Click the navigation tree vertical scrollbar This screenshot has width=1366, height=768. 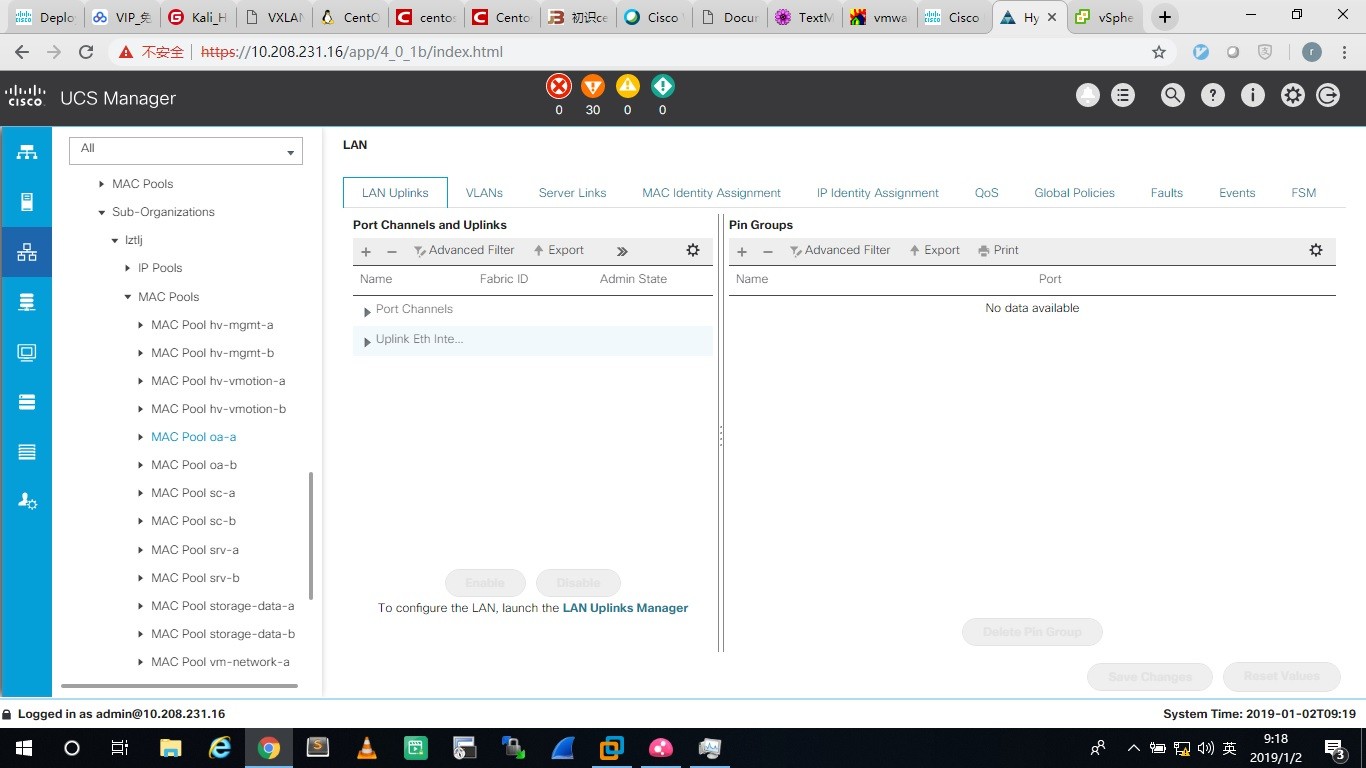tap(311, 536)
